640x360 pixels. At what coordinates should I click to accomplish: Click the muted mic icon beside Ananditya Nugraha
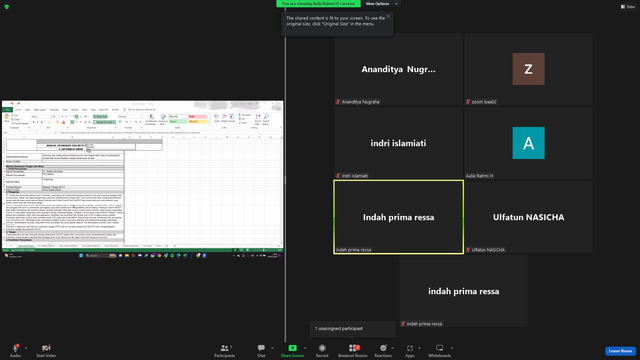tap(338, 102)
